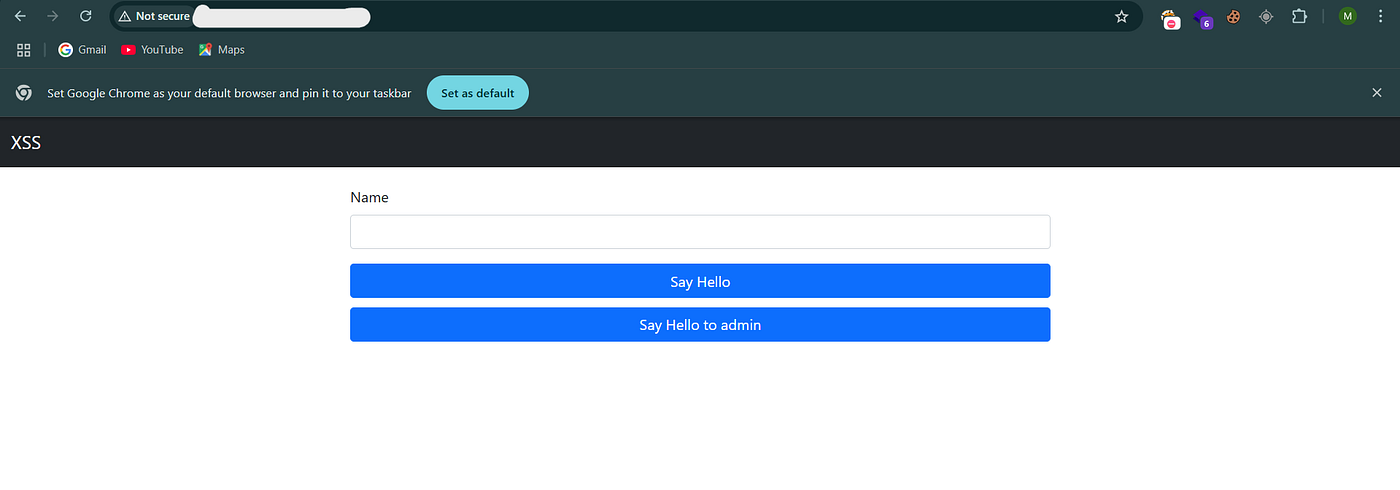
Task: Open Chrome's three-dot menu
Action: coord(1380,16)
